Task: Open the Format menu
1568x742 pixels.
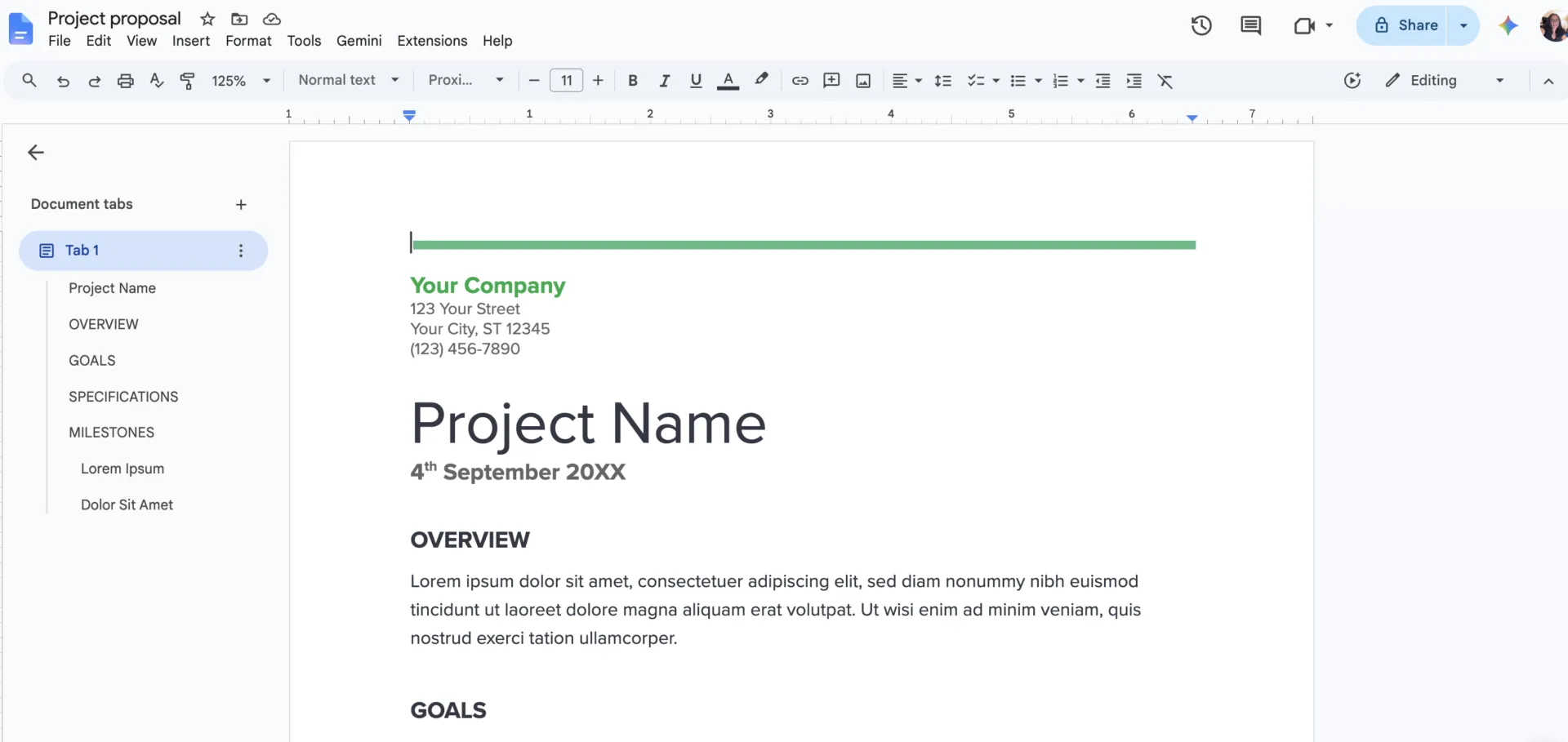Action: [248, 41]
